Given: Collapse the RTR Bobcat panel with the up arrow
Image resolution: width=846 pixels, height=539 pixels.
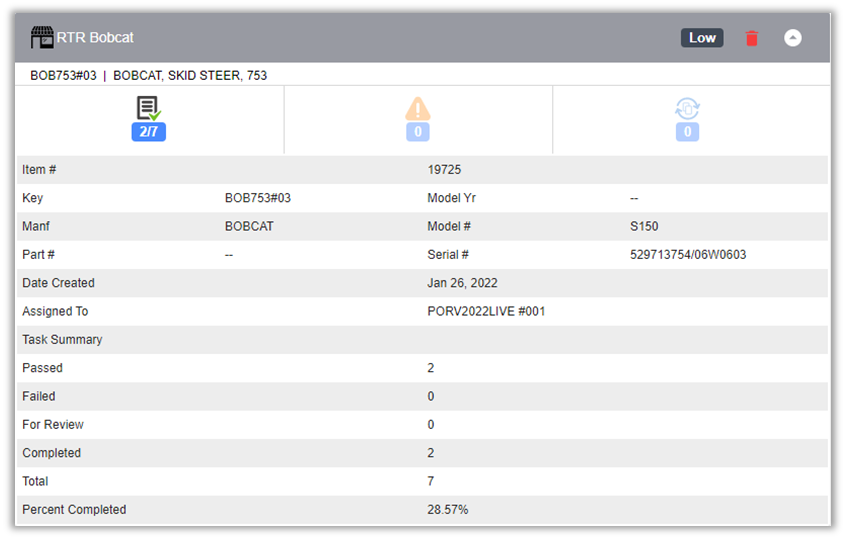Looking at the screenshot, I should pyautogui.click(x=792, y=38).
